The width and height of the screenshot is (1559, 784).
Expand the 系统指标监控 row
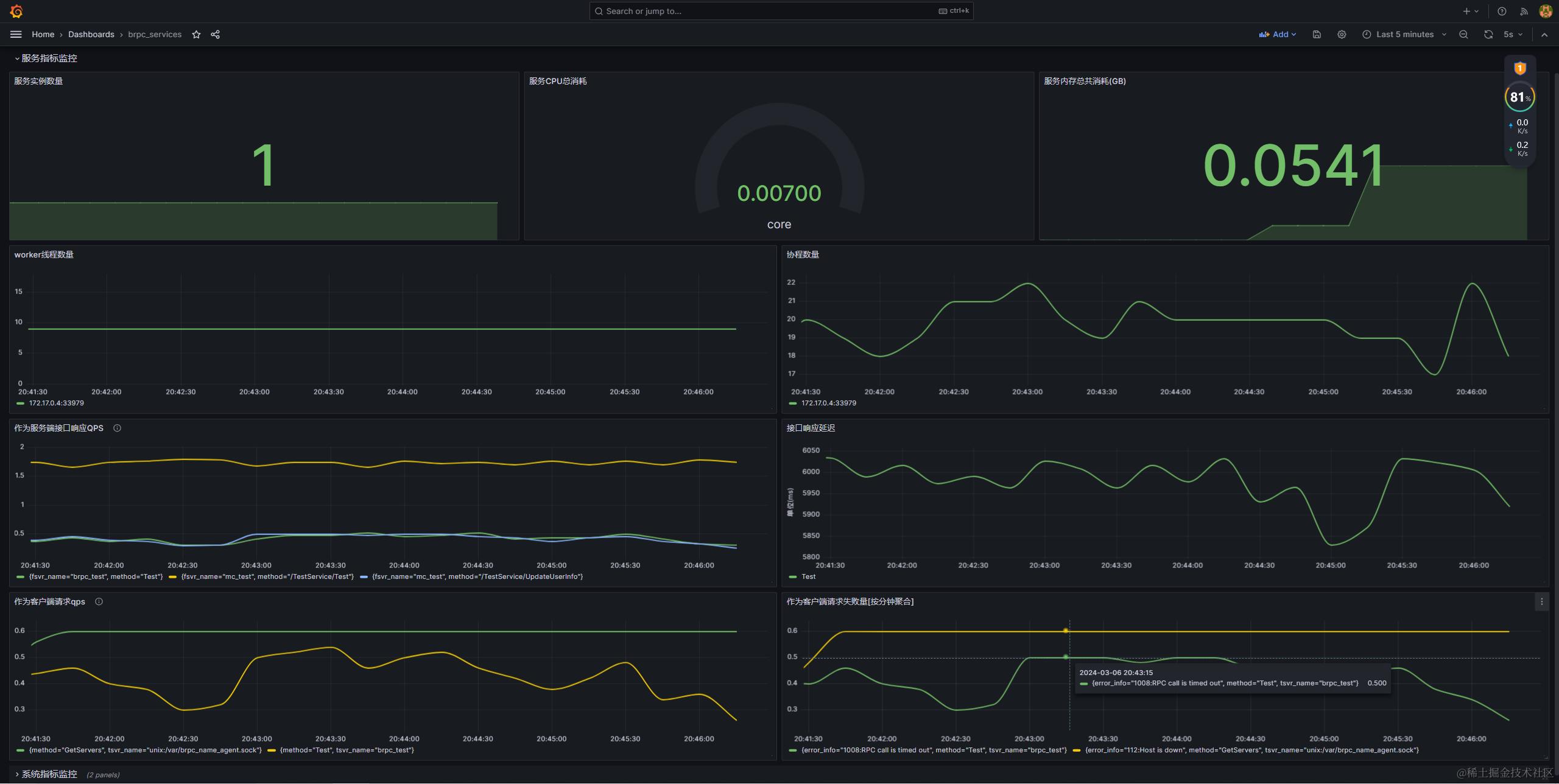coord(49,774)
